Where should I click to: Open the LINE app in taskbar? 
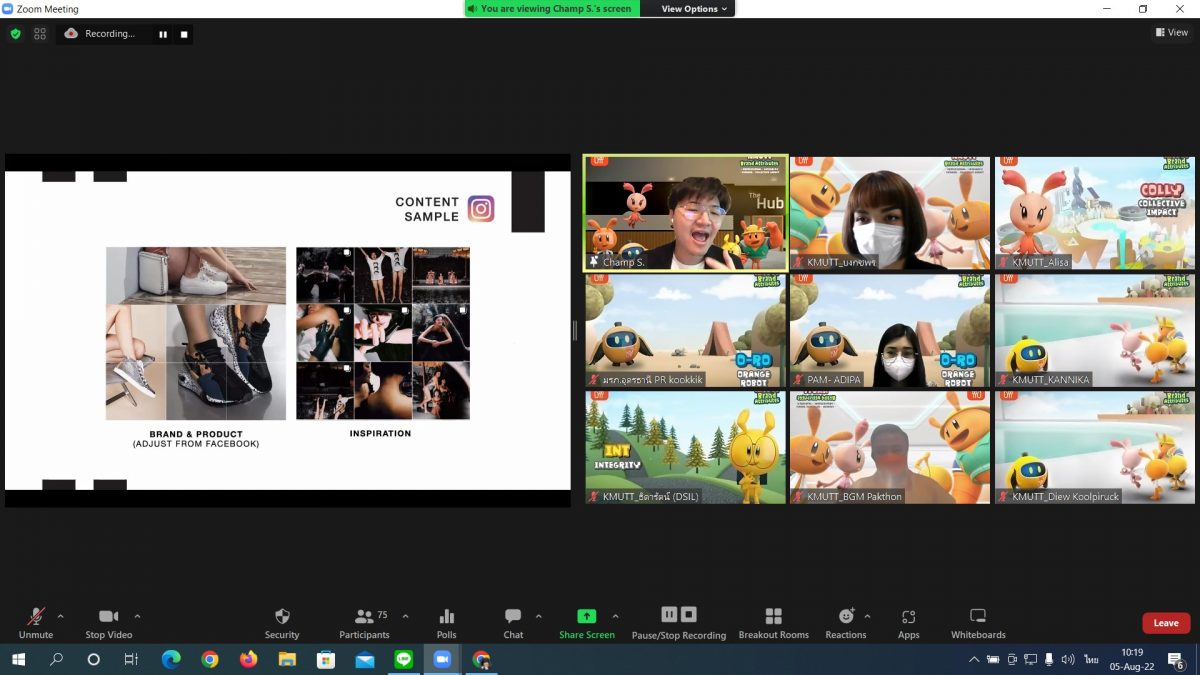tap(404, 660)
